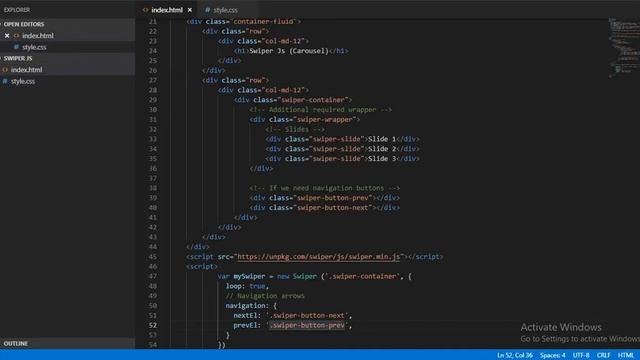Select index.html in SWIPER JS folder

27,70
